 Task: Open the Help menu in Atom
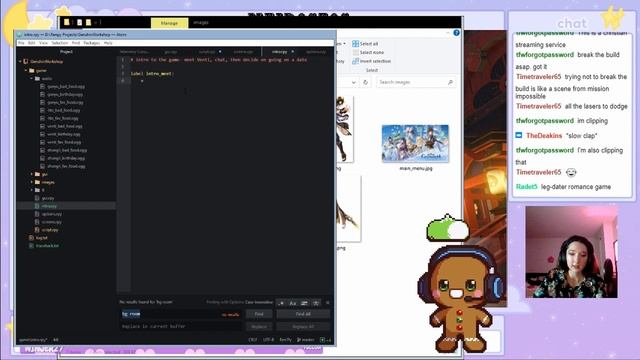(x=108, y=43)
